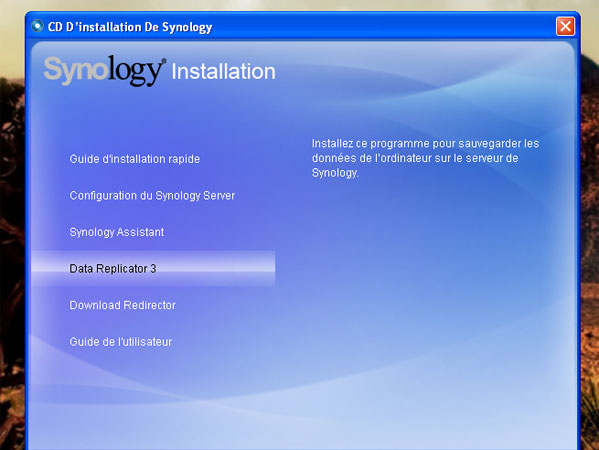Click the 'Installation' heading text
599x450 pixels.
pyautogui.click(x=223, y=71)
